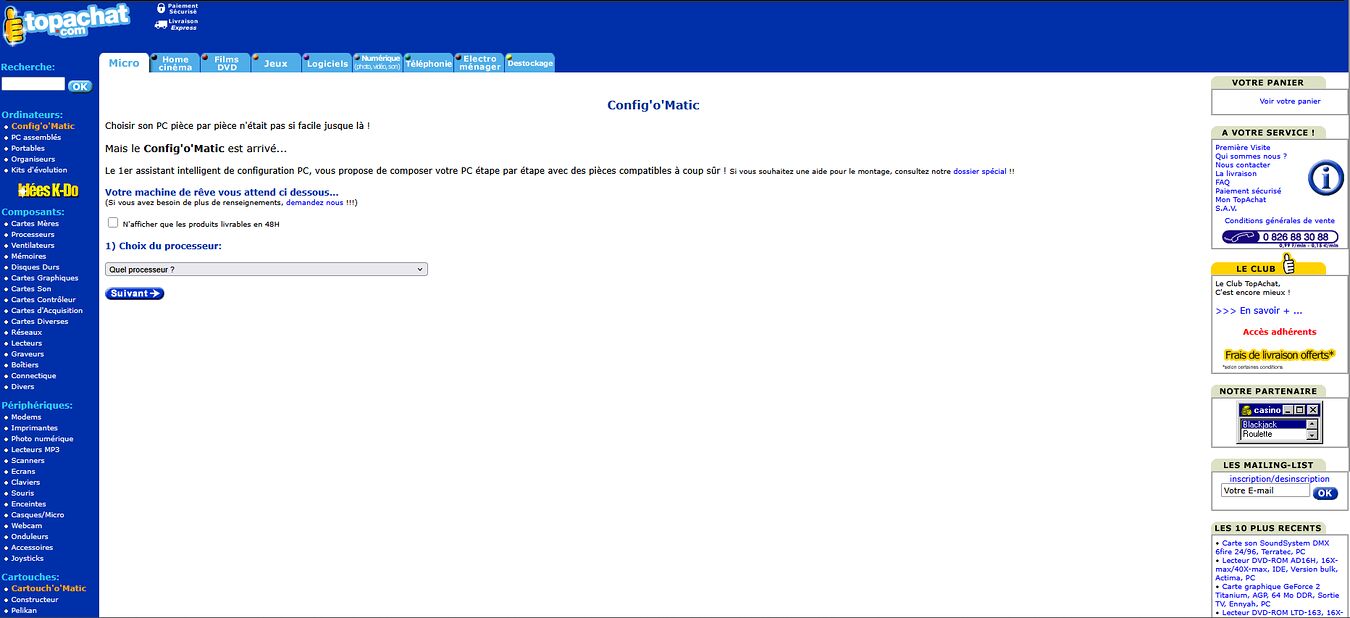Click Nous contacter link
Screen dimensions: 1350x618
click(x=1243, y=165)
